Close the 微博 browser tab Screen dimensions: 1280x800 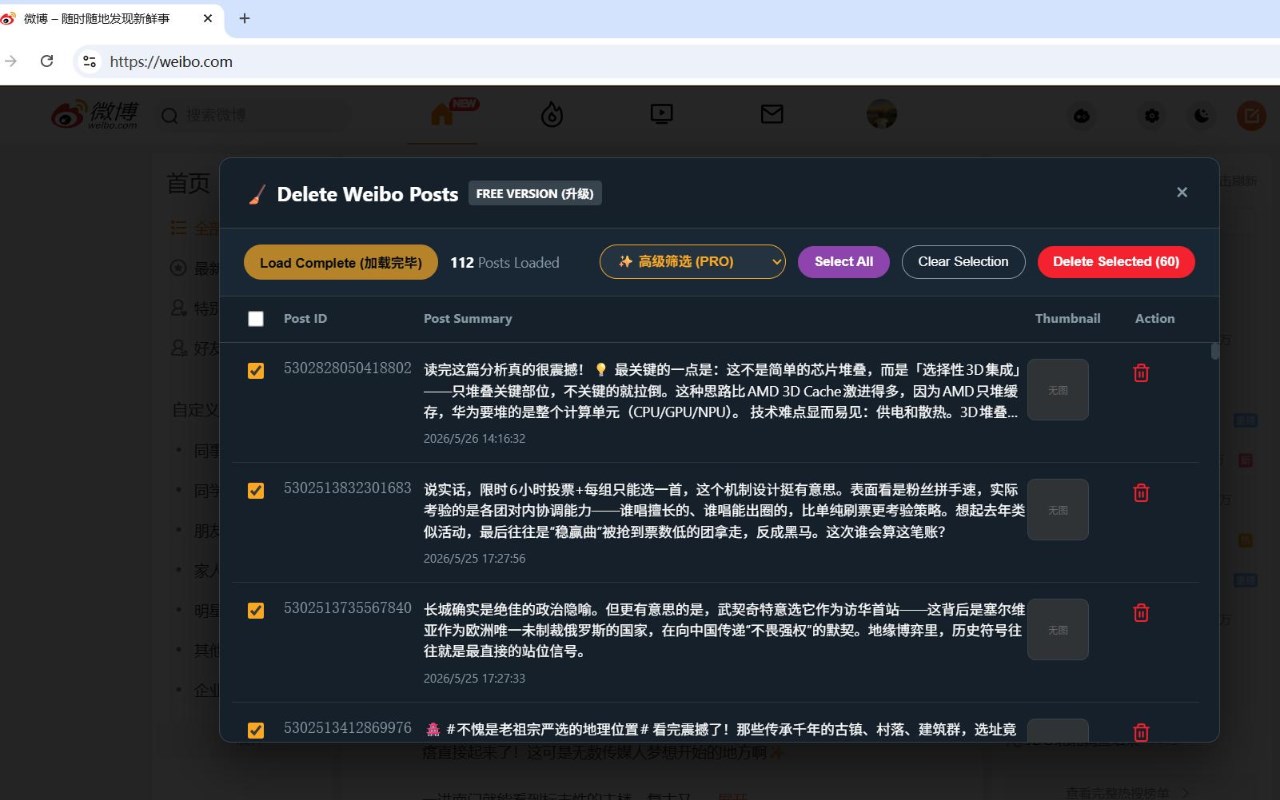208,19
